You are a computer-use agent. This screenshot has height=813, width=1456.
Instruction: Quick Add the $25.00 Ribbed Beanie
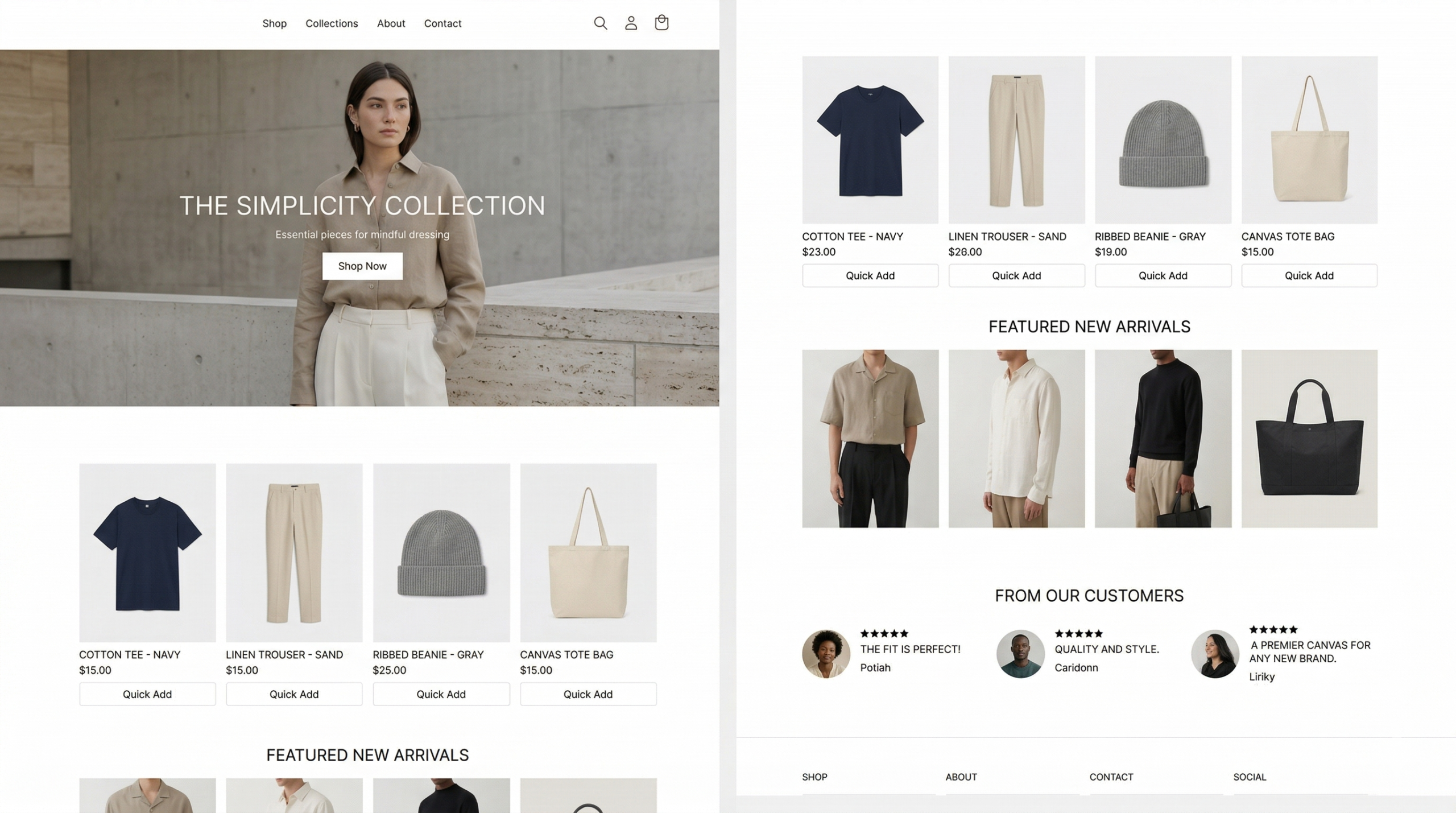click(441, 694)
